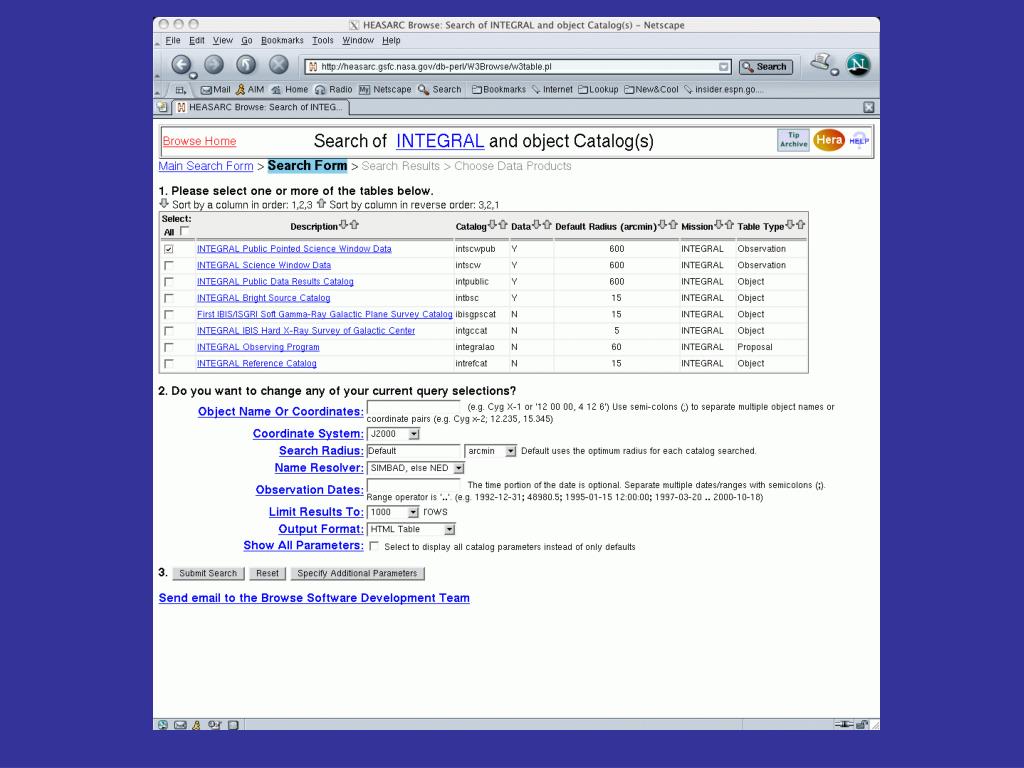Go Home via the toolbar Home icon
Screen dimensions: 1024x768
(x=289, y=89)
